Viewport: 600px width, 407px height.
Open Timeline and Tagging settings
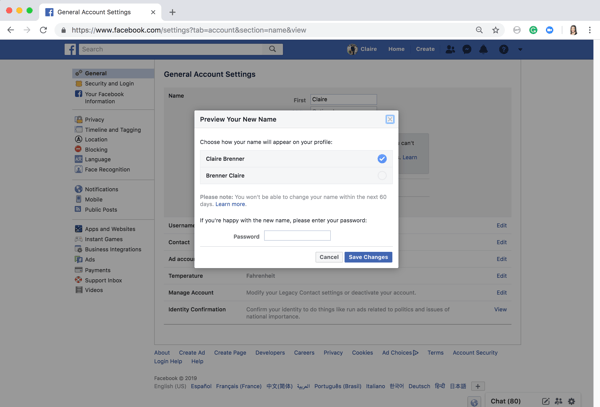coord(112,130)
